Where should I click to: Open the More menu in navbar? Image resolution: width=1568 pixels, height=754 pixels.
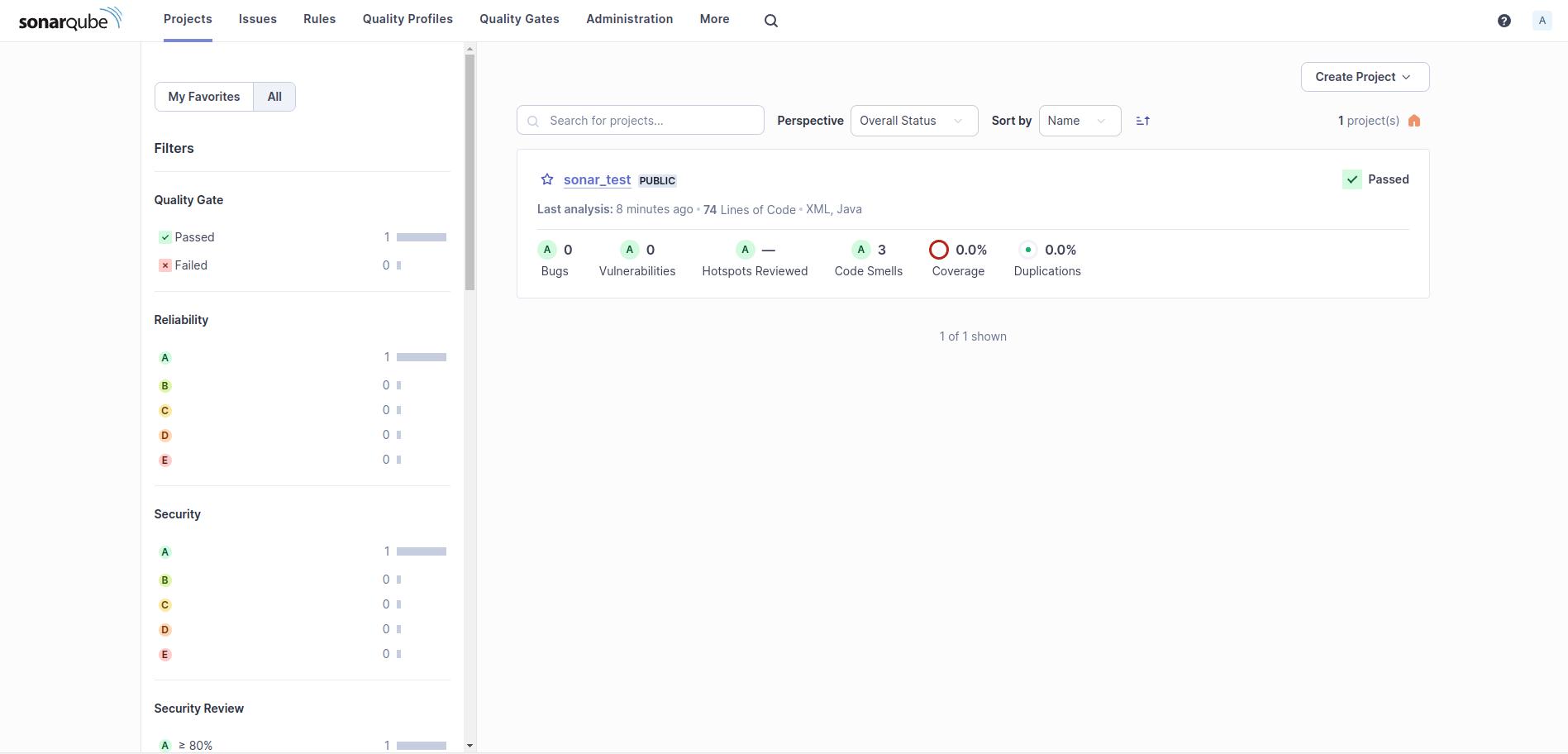[714, 19]
